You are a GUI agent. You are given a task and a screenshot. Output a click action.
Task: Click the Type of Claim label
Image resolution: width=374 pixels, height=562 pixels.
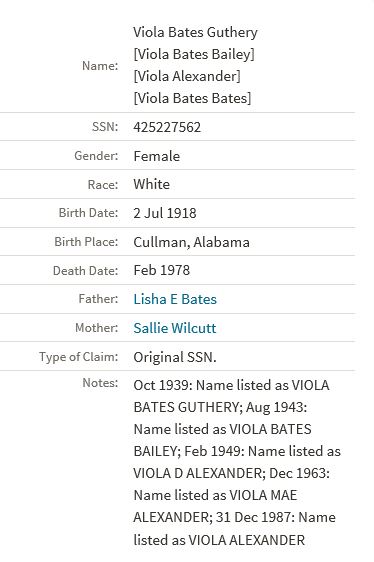pyautogui.click(x=79, y=357)
